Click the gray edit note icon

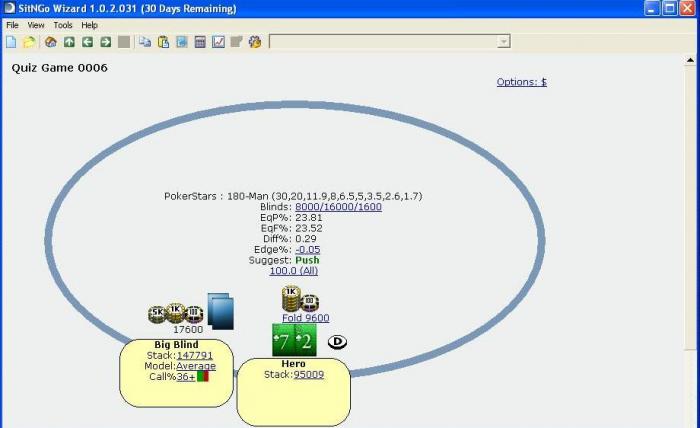[236, 42]
